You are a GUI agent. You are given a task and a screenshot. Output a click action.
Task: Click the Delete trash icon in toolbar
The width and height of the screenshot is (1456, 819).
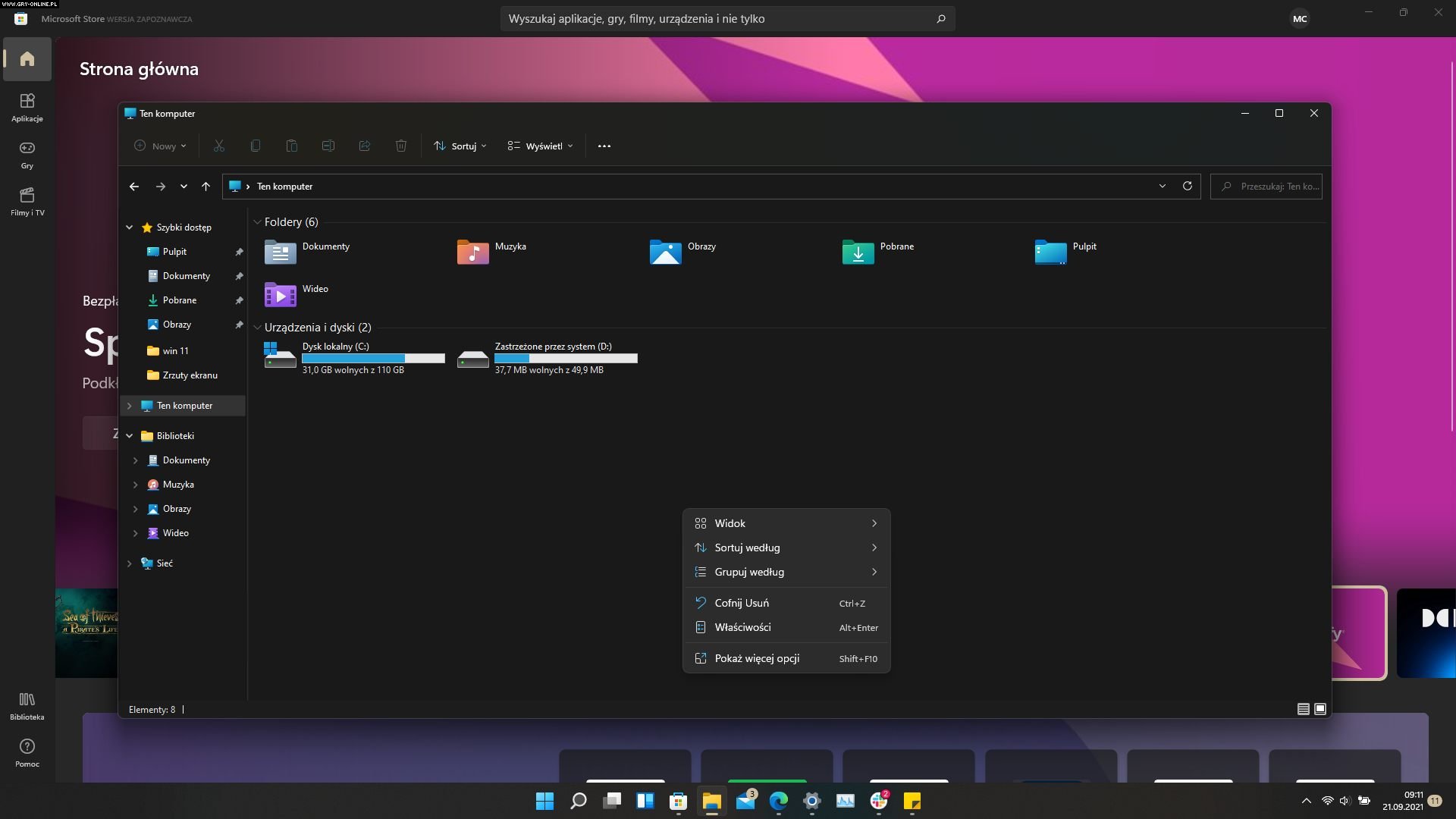(401, 146)
